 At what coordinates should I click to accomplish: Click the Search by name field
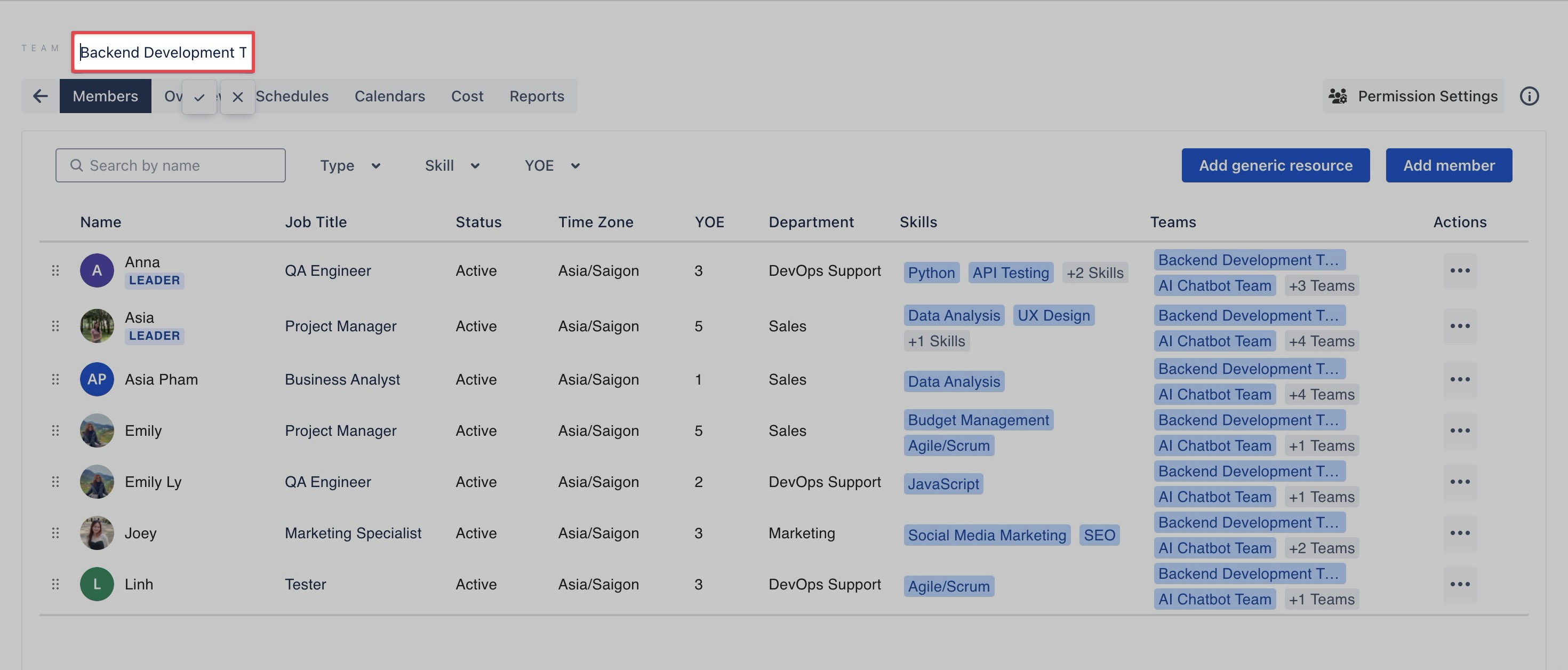point(171,166)
